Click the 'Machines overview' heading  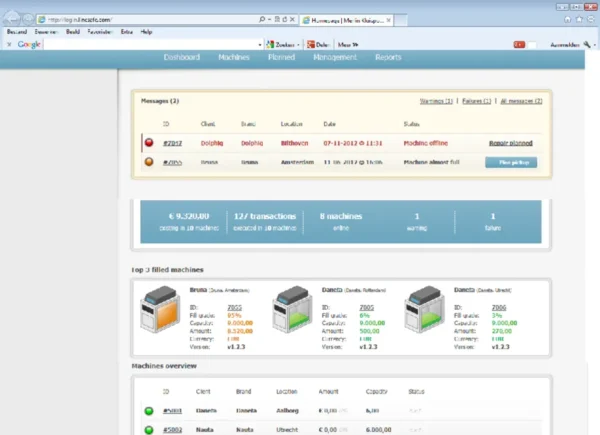point(164,366)
